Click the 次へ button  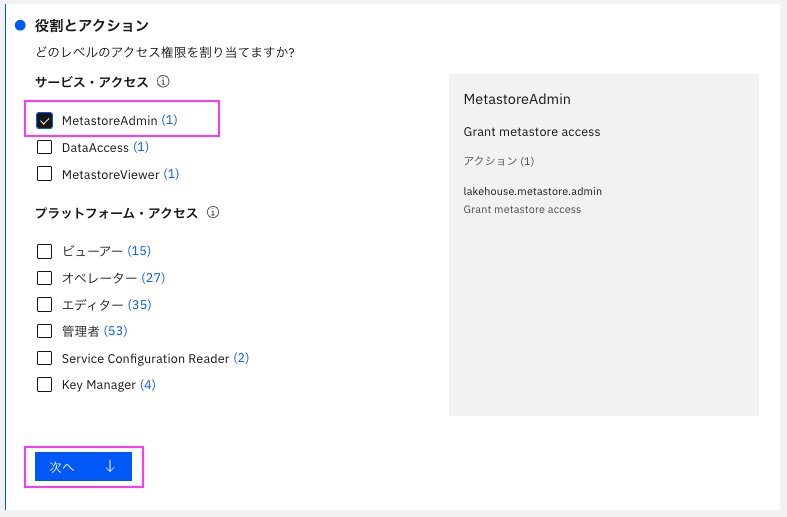click(83, 466)
